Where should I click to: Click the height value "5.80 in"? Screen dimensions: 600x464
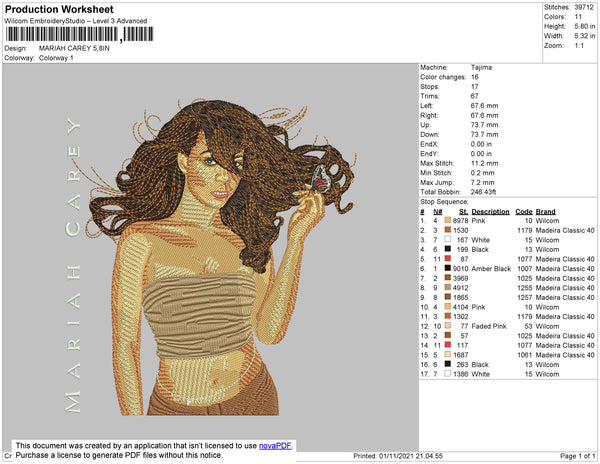584,26
